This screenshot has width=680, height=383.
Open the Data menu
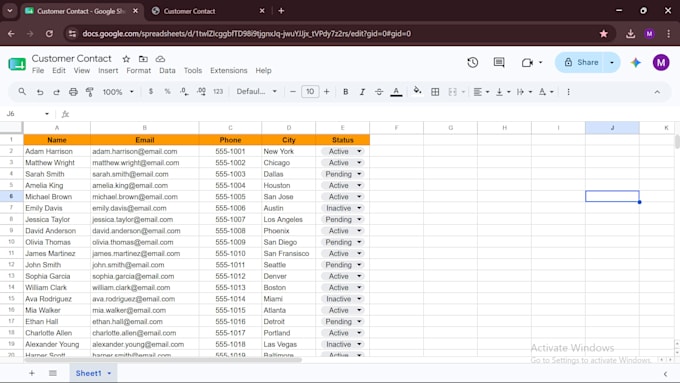click(x=167, y=70)
